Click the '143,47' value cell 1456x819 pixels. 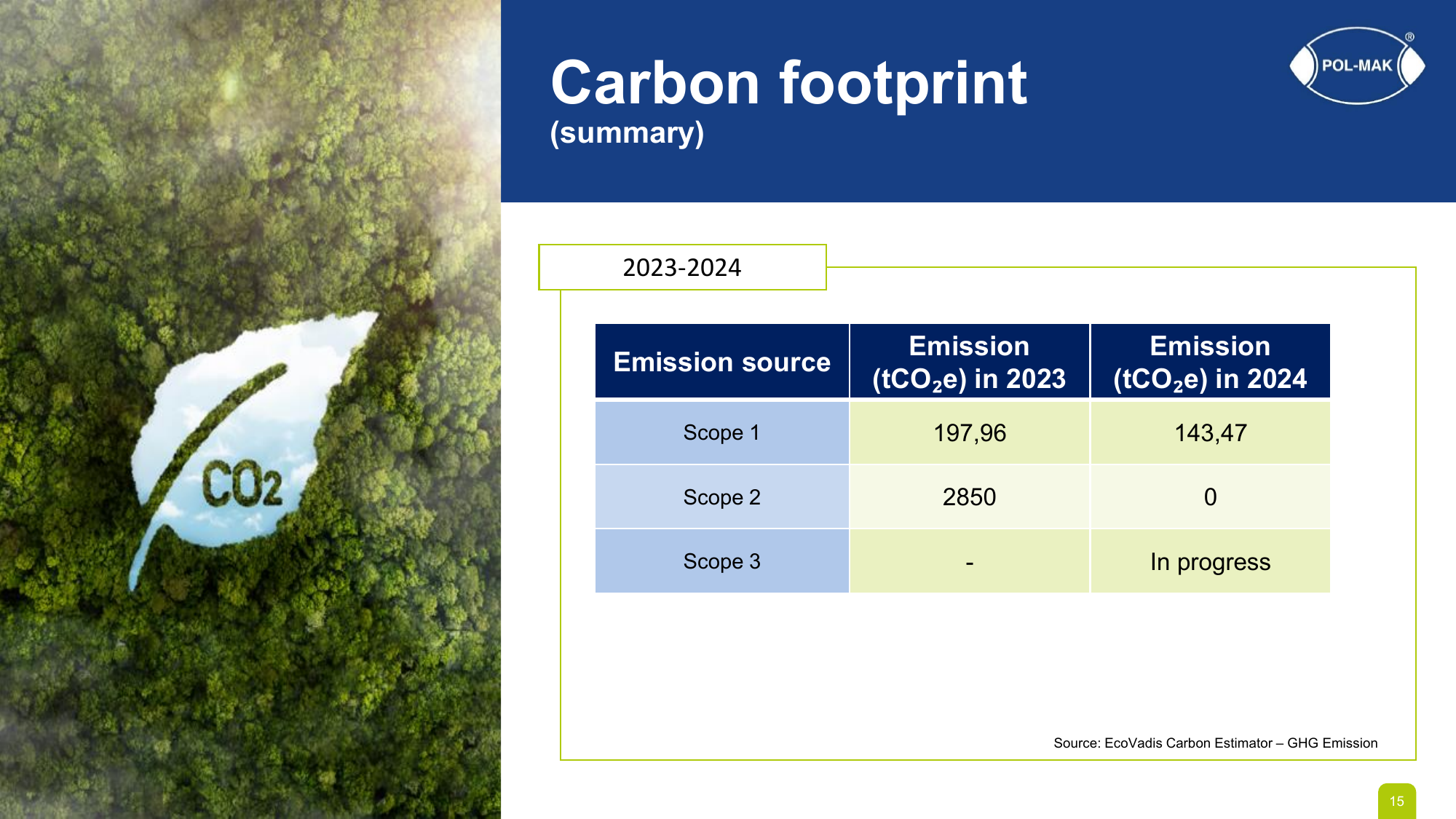point(1210,432)
